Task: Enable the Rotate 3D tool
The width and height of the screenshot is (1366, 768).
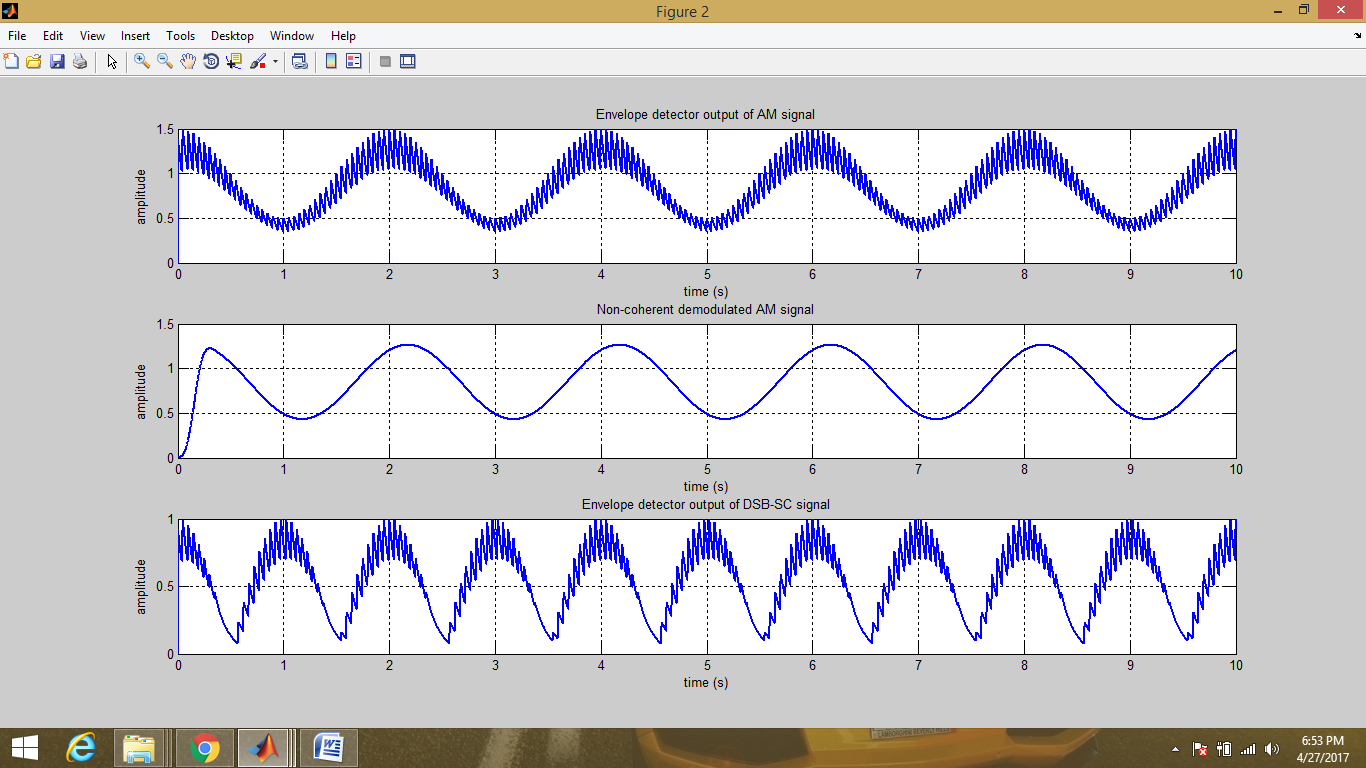Action: pyautogui.click(x=211, y=61)
